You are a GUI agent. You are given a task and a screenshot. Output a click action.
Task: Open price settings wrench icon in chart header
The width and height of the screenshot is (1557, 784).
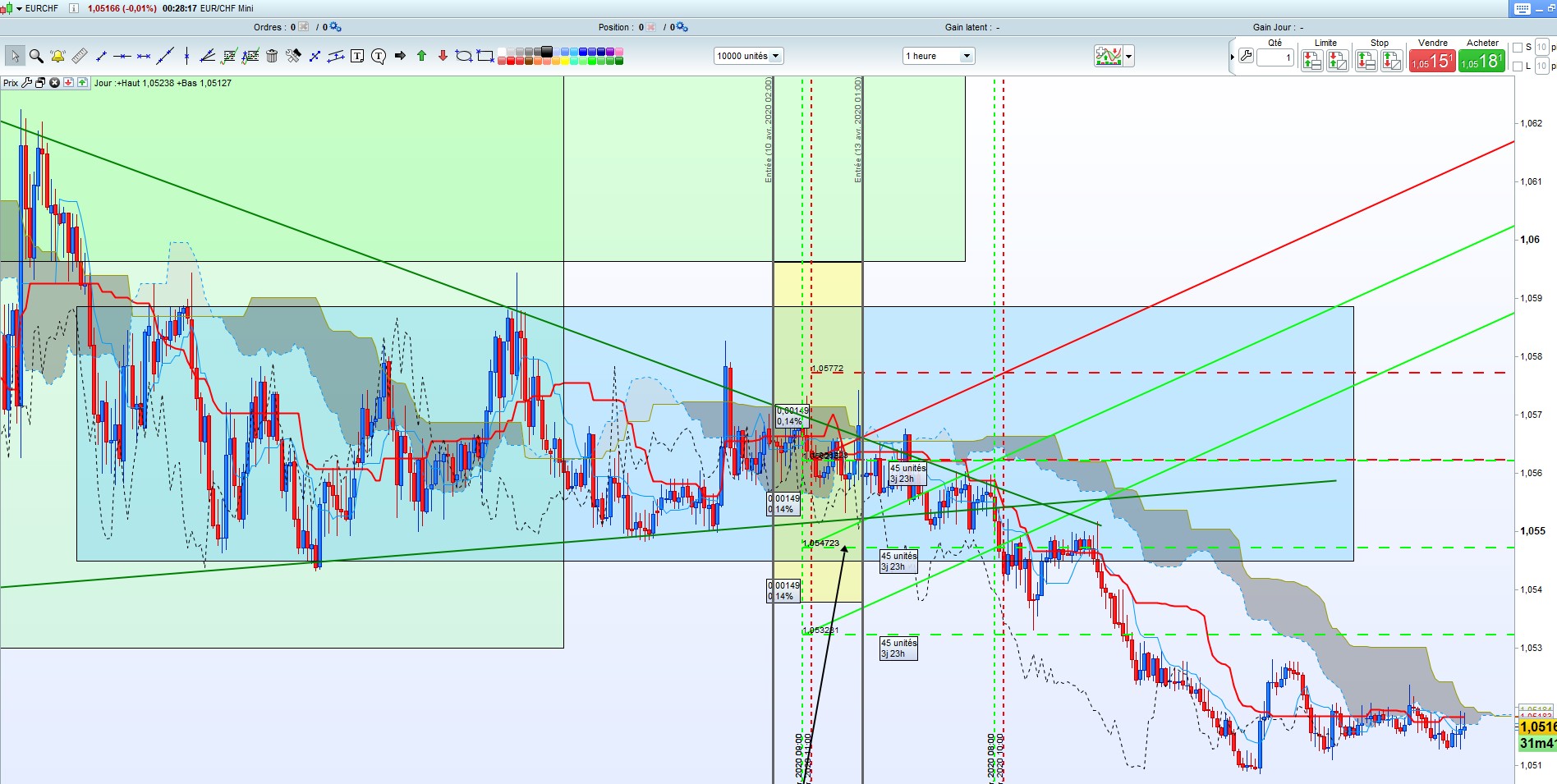[x=27, y=83]
